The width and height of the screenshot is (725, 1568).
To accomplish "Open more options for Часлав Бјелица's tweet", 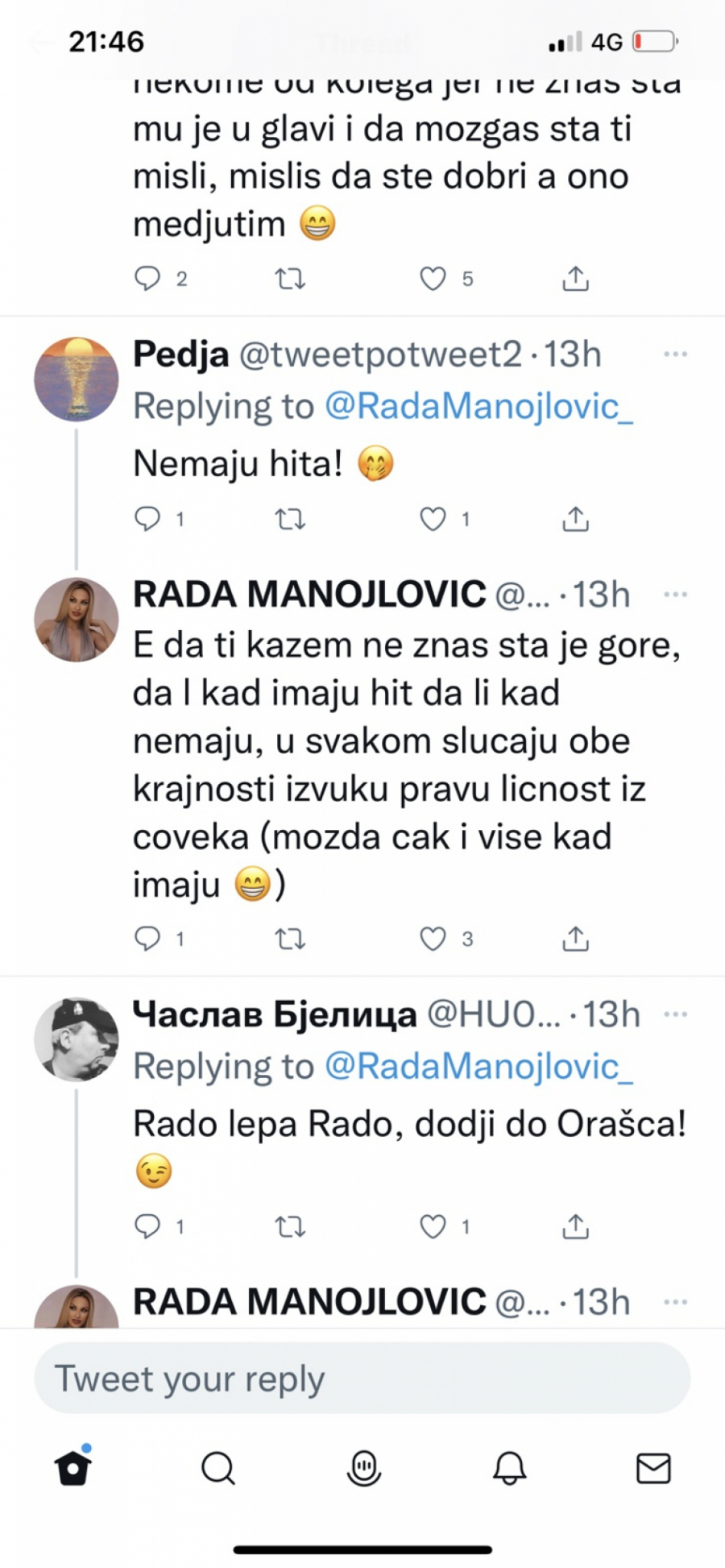I will [675, 1014].
